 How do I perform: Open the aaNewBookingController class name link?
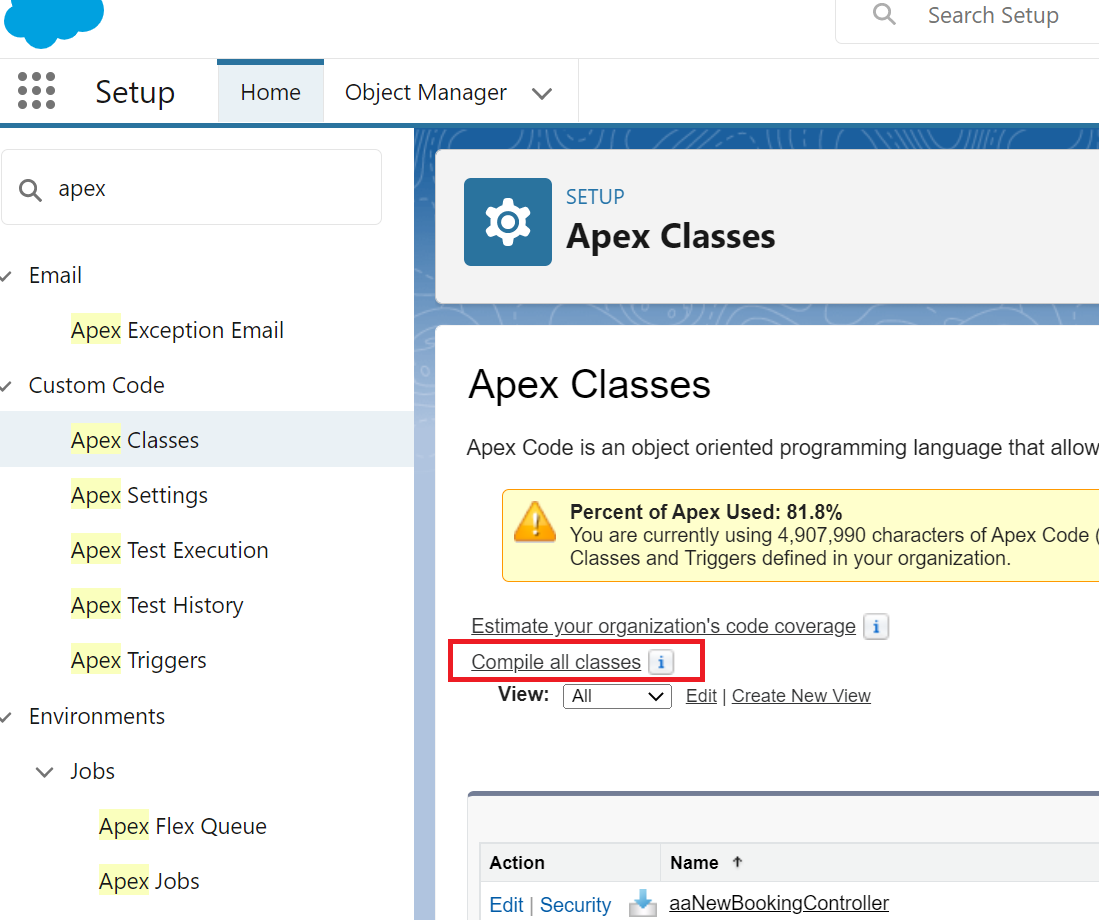click(779, 903)
